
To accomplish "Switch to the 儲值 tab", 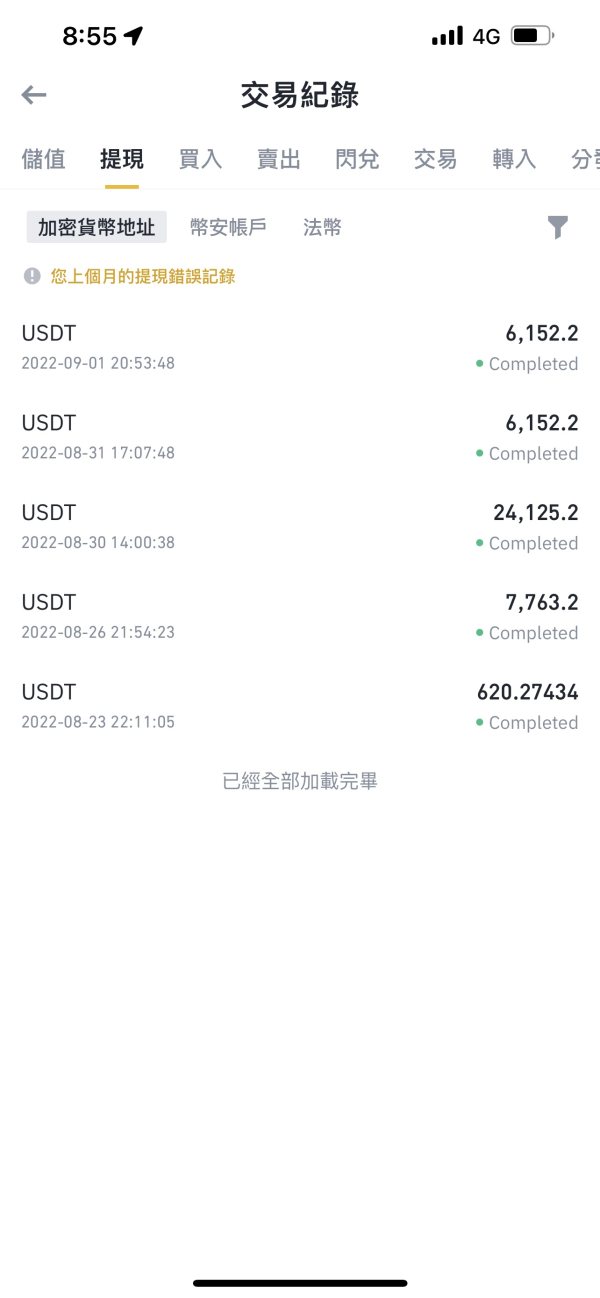I will click(43, 159).
